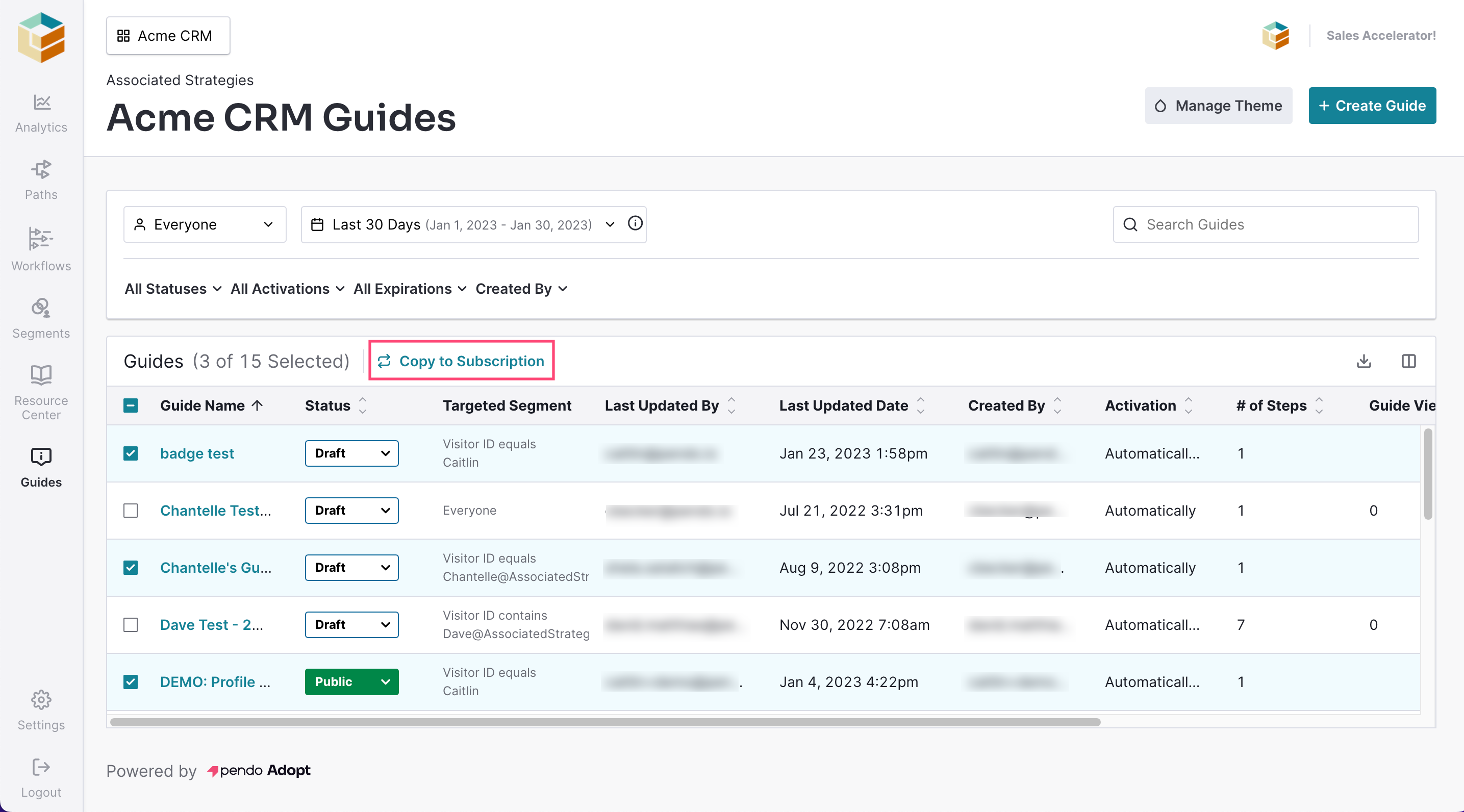Click Copy to Subscription
The width and height of the screenshot is (1464, 812).
click(461, 361)
